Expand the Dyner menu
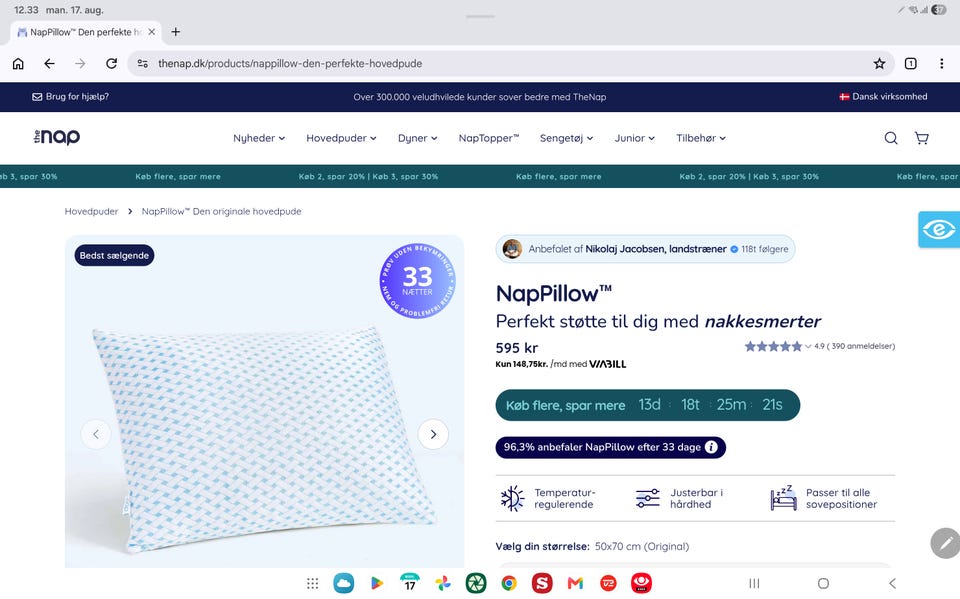 pyautogui.click(x=418, y=138)
